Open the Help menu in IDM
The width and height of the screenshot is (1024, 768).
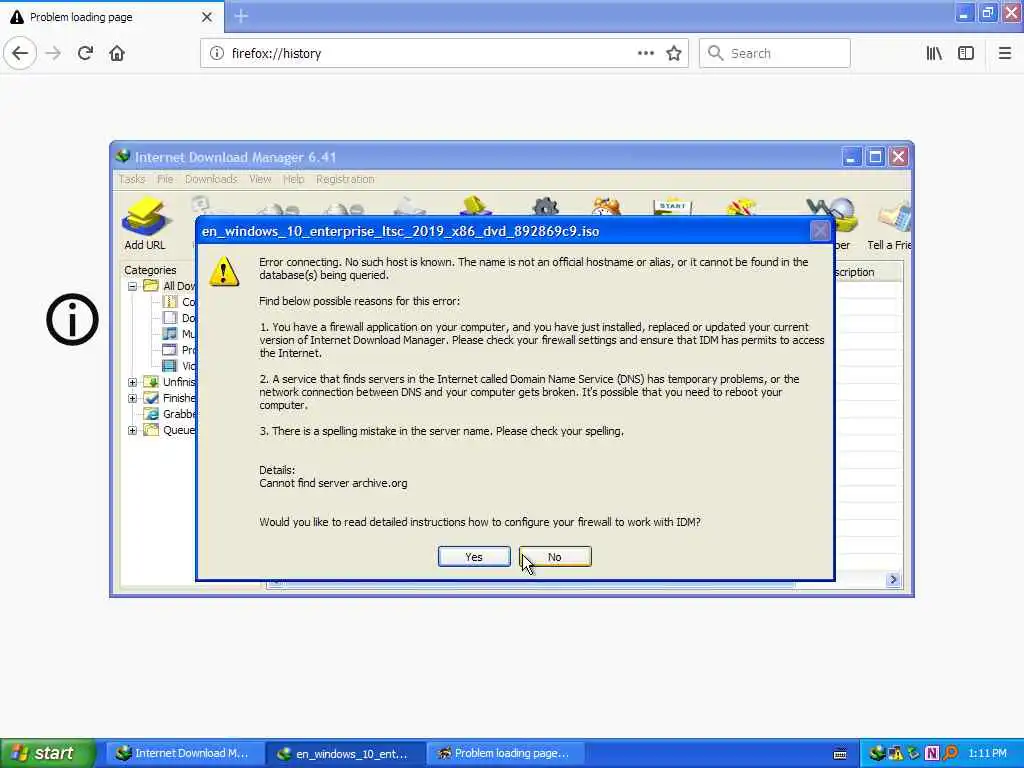click(x=293, y=179)
